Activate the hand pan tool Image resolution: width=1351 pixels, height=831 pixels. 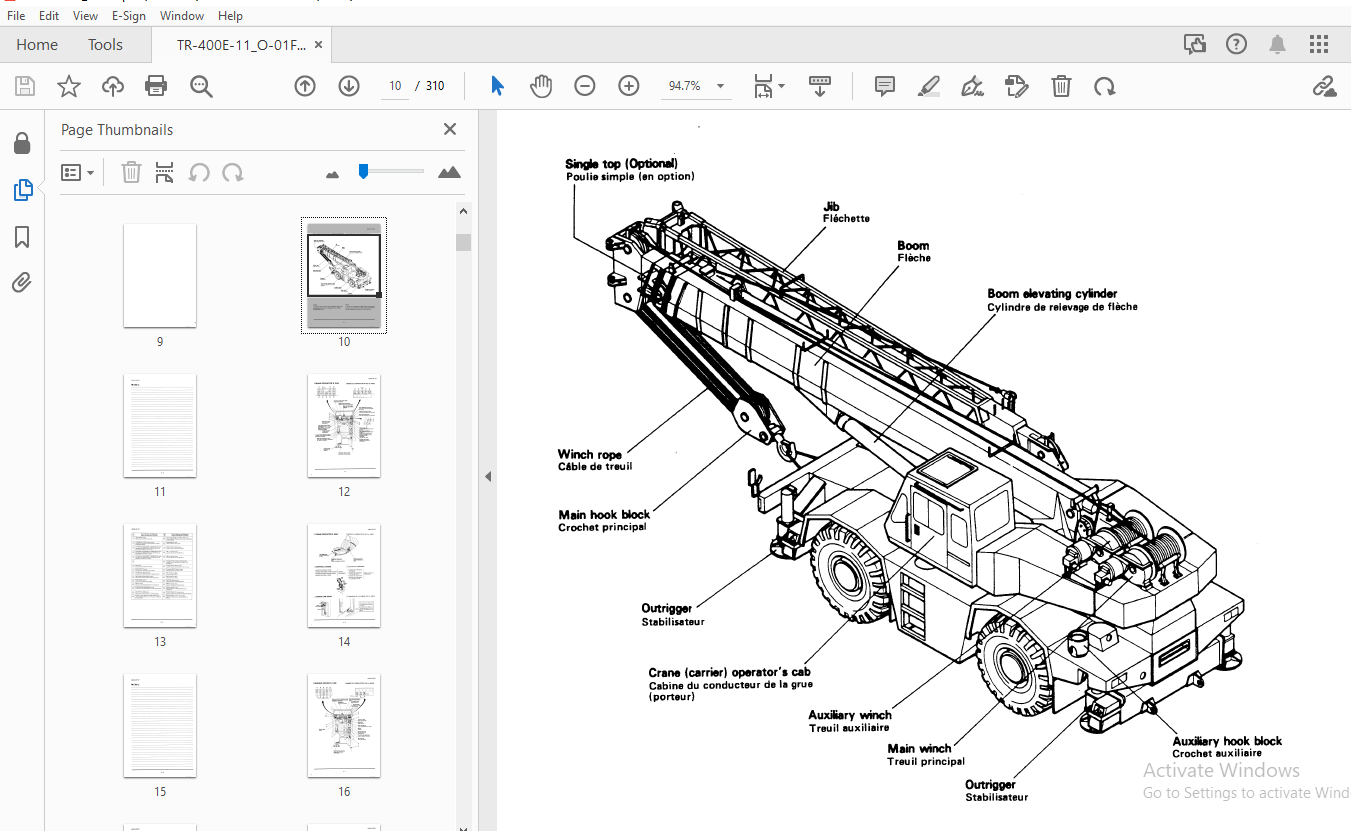tap(541, 86)
